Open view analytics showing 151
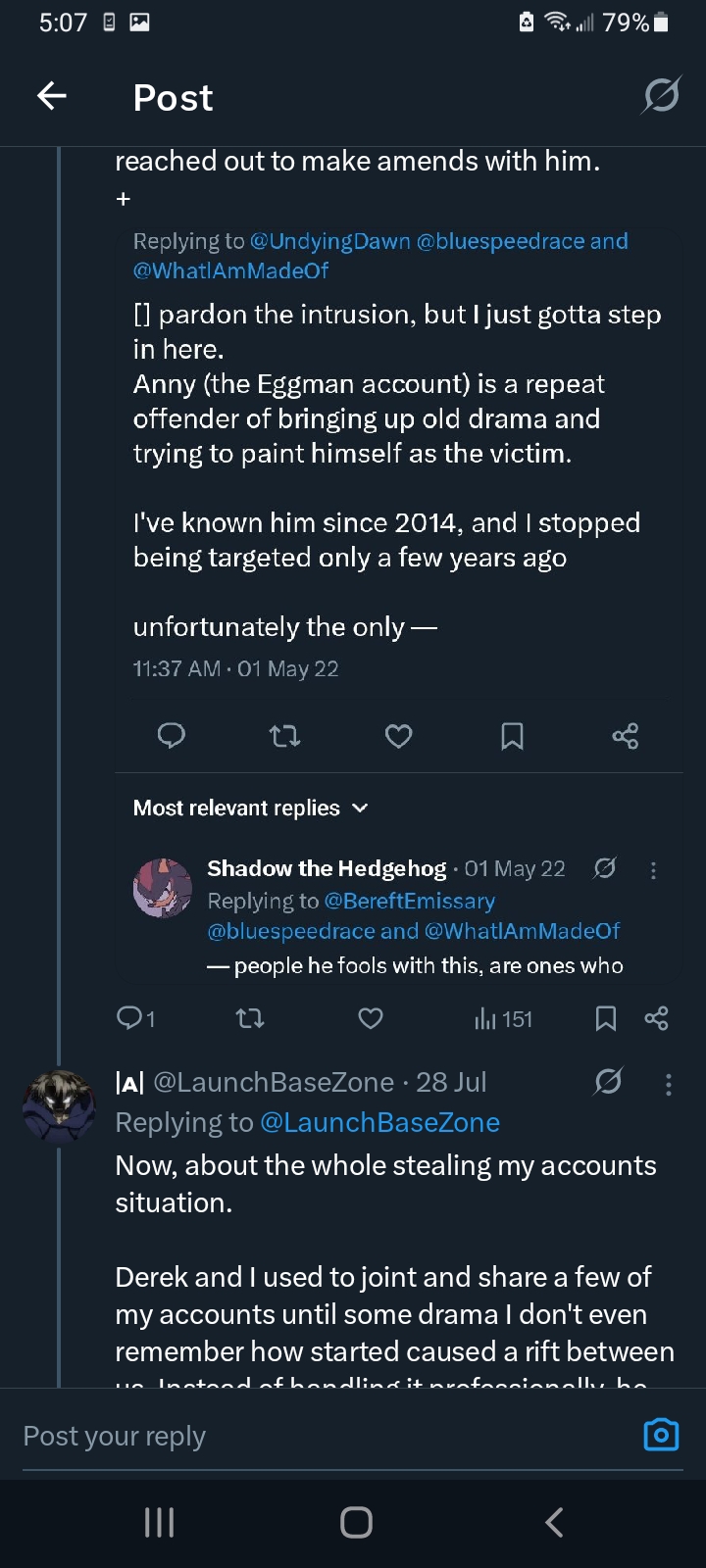 (503, 1019)
